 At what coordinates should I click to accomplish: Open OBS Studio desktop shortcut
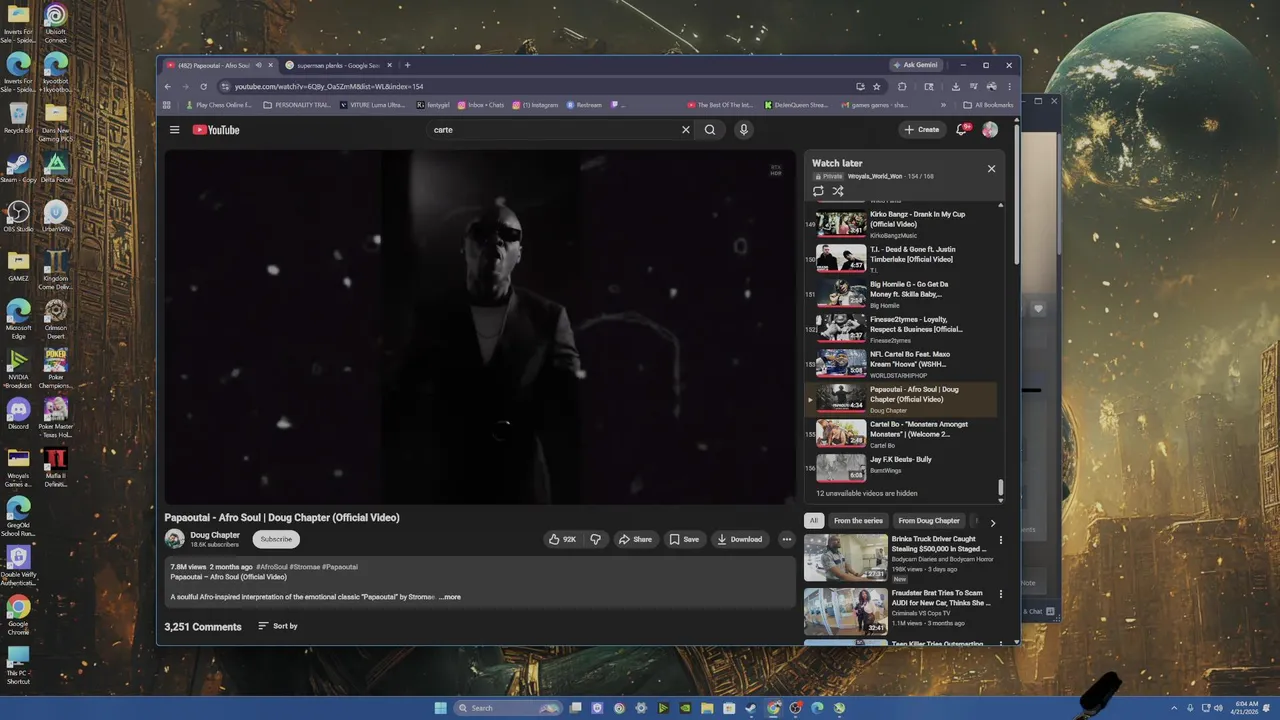tap(18, 216)
